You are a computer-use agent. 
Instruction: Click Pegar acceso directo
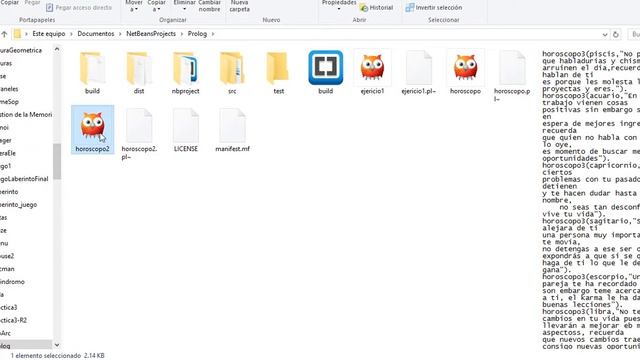tap(79, 8)
